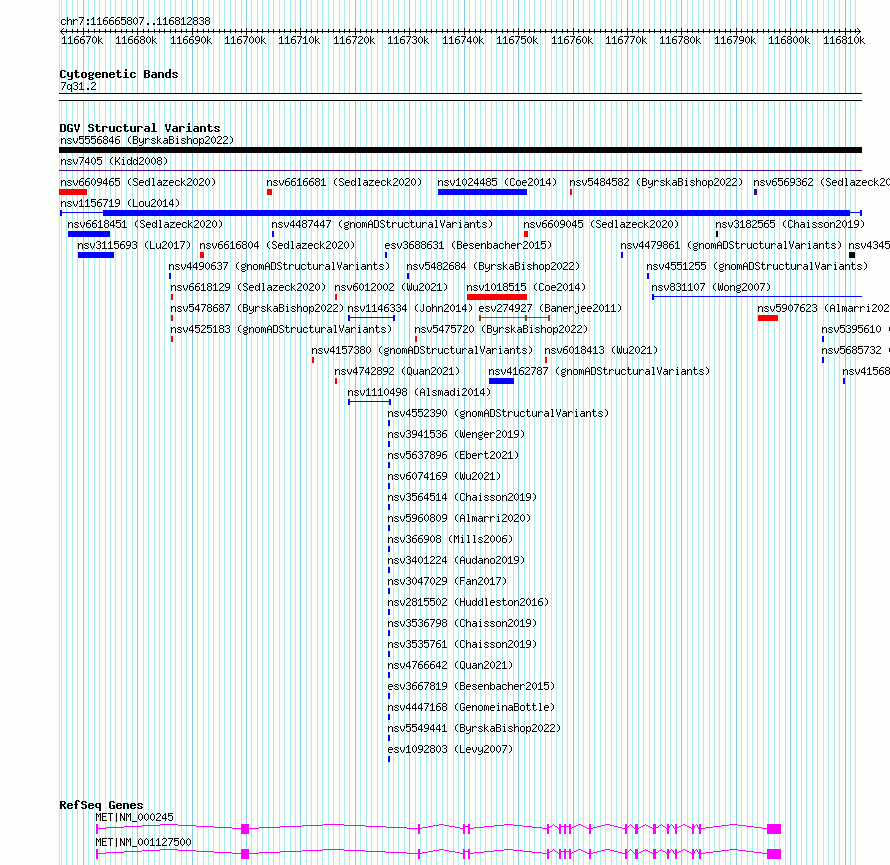Click nsv4479861 (gnomADStructuralVariants) label
This screenshot has width=890, height=865.
click(731, 245)
